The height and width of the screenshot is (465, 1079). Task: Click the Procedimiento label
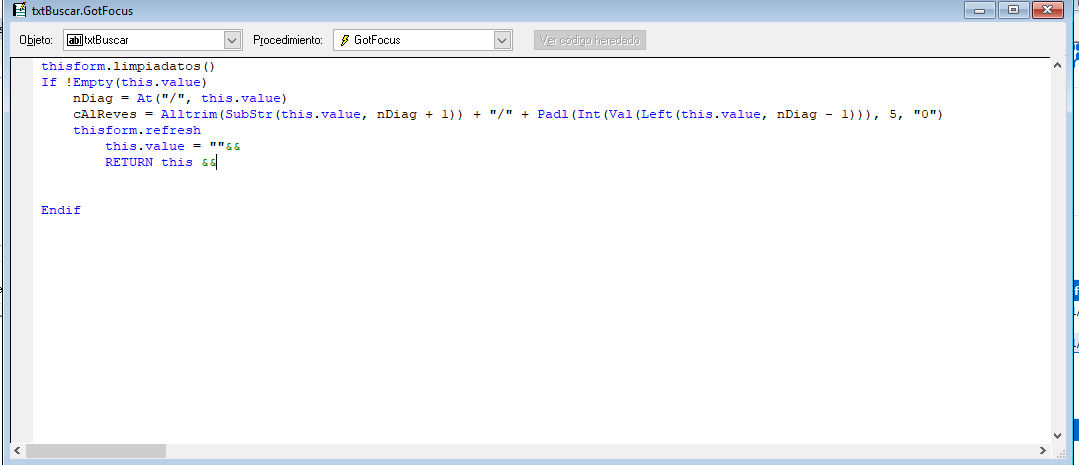point(288,40)
